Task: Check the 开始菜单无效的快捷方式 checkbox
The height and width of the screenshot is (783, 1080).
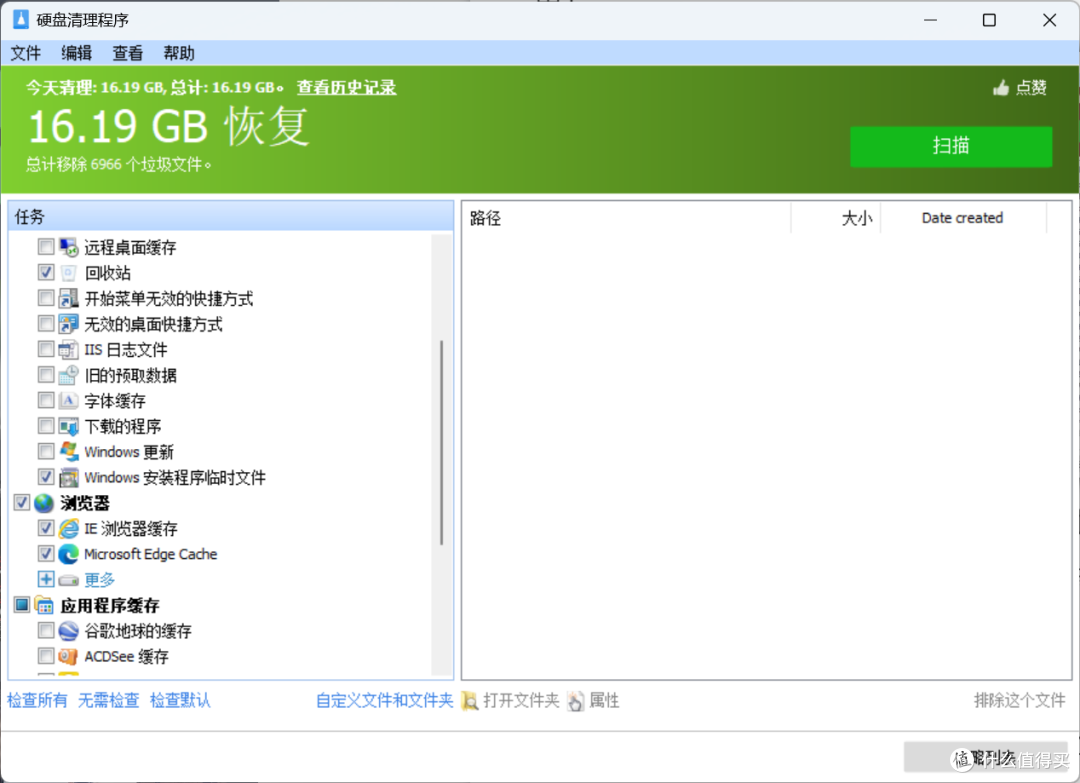Action: (45, 298)
